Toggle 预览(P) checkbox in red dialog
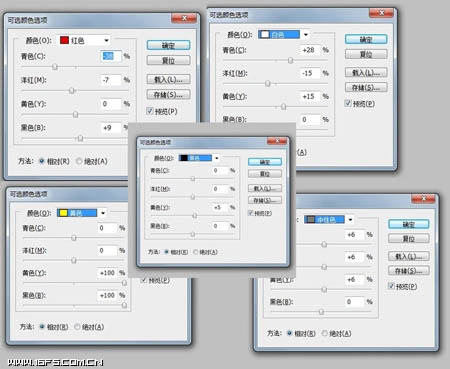The width and height of the screenshot is (450, 369). click(150, 111)
